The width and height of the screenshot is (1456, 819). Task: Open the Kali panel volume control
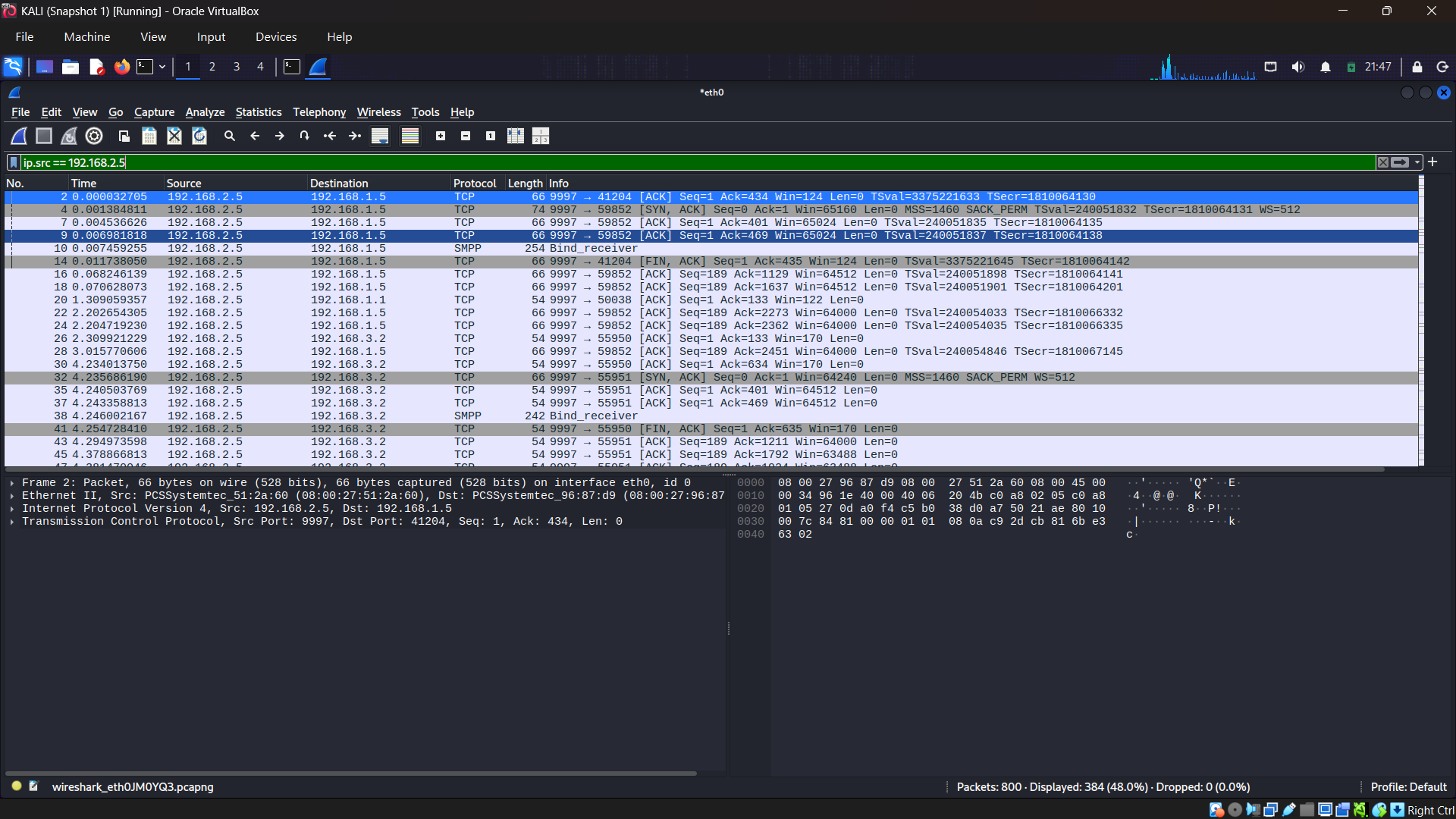pyautogui.click(x=1298, y=67)
